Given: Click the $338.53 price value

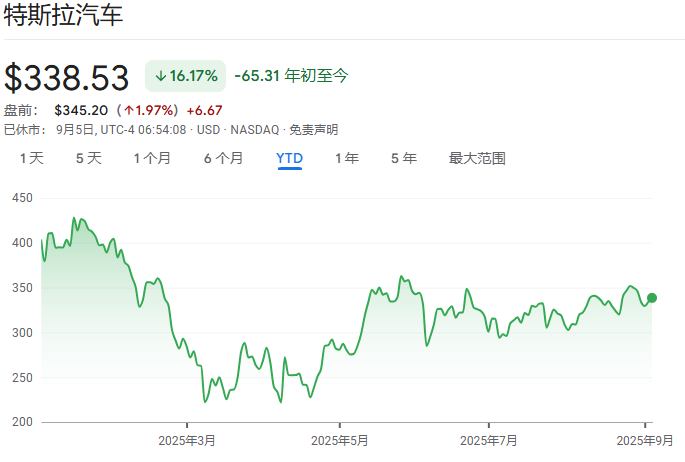Looking at the screenshot, I should [66, 78].
